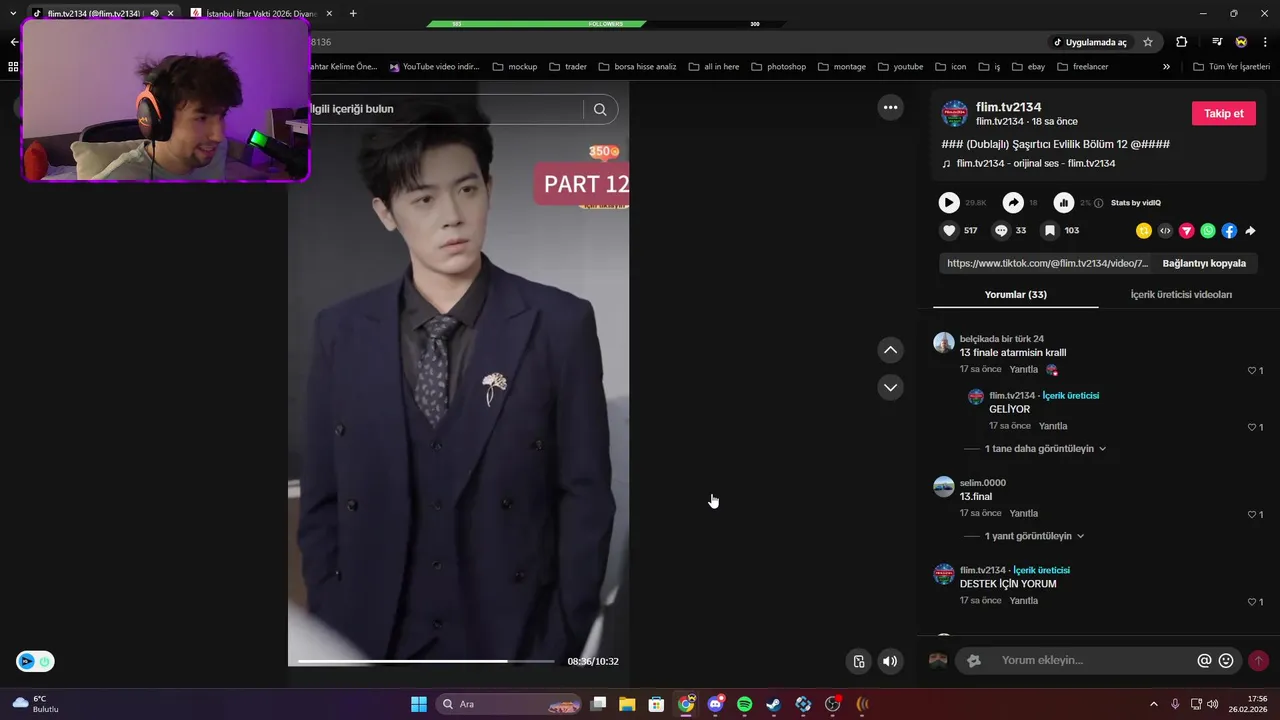The width and height of the screenshot is (1280, 720).
Task: Click the info icon next to 2%
Action: click(1099, 203)
